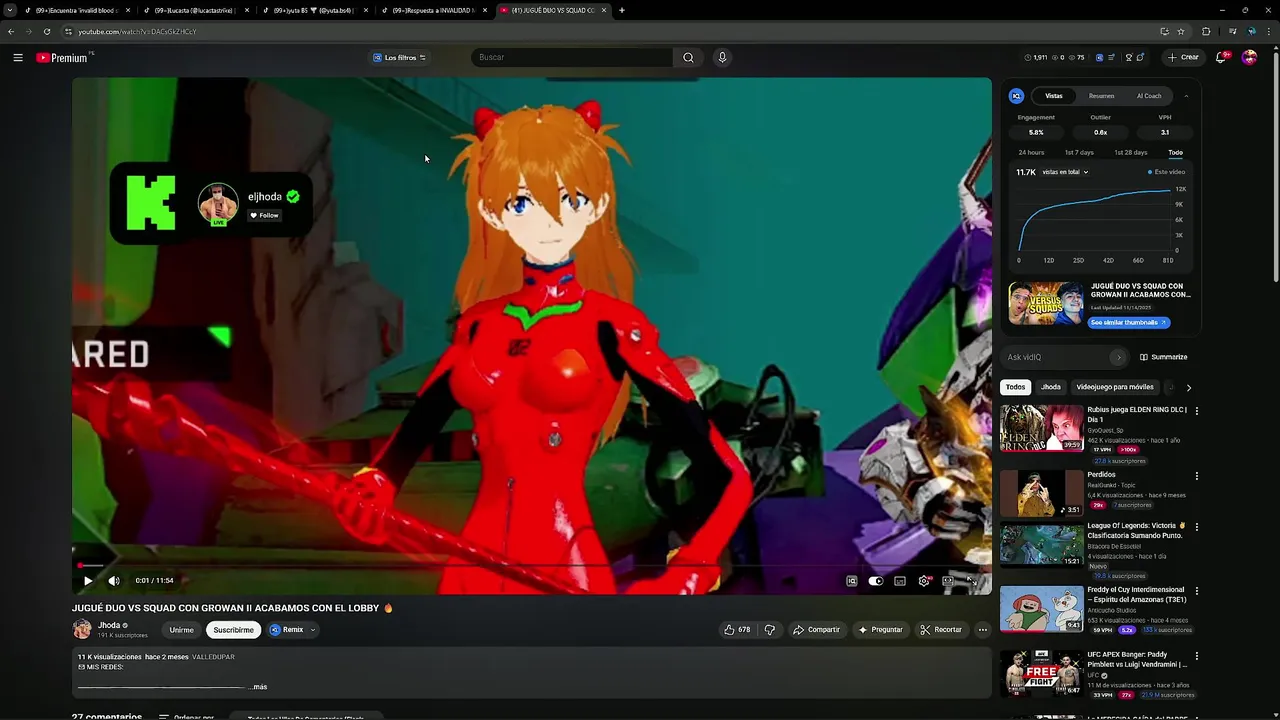Viewport: 1280px width, 720px height.
Task: Select the Resumen tab in vidIQ panel
Action: 1101,96
